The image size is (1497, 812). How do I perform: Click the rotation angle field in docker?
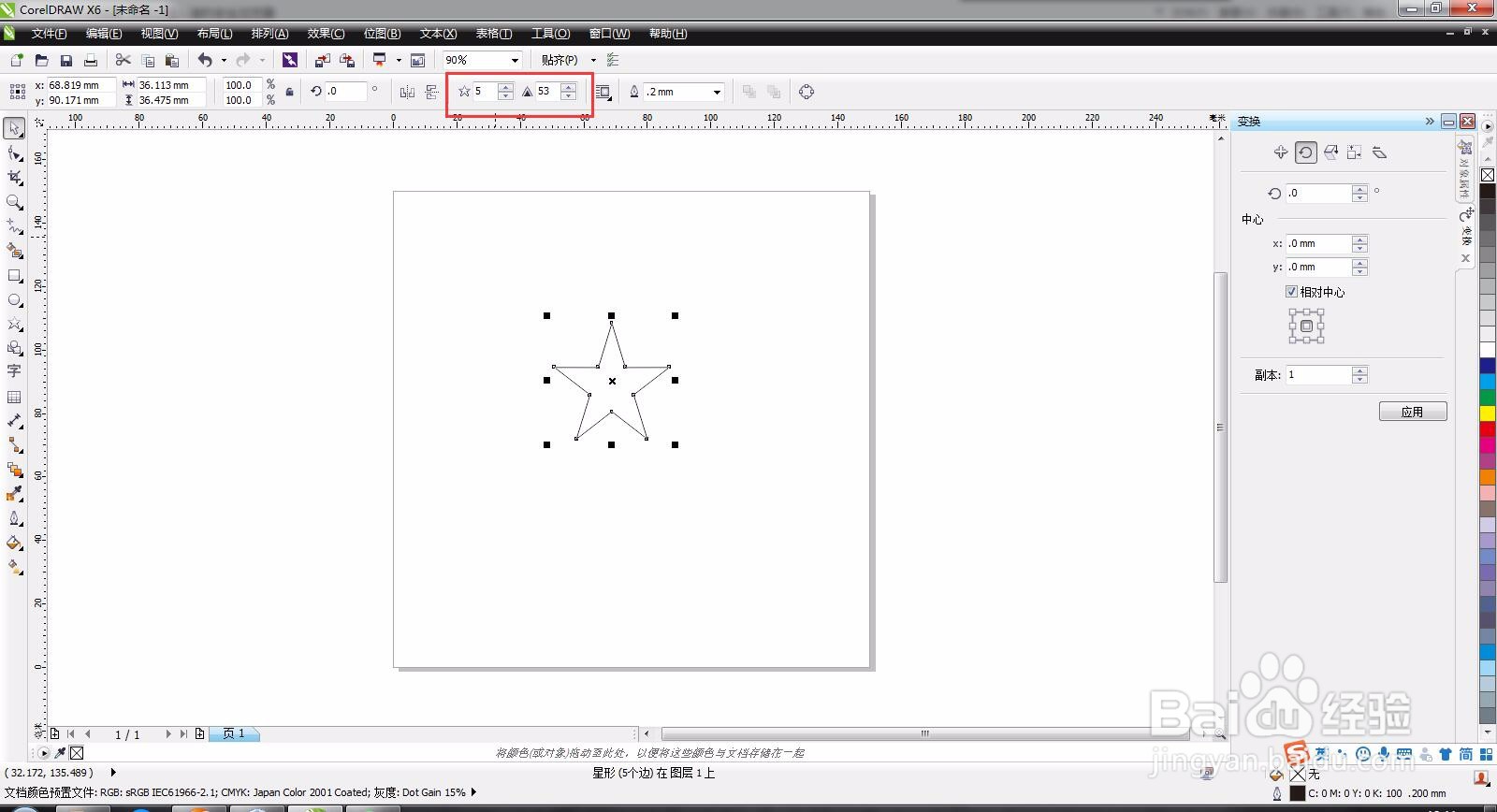point(1319,193)
